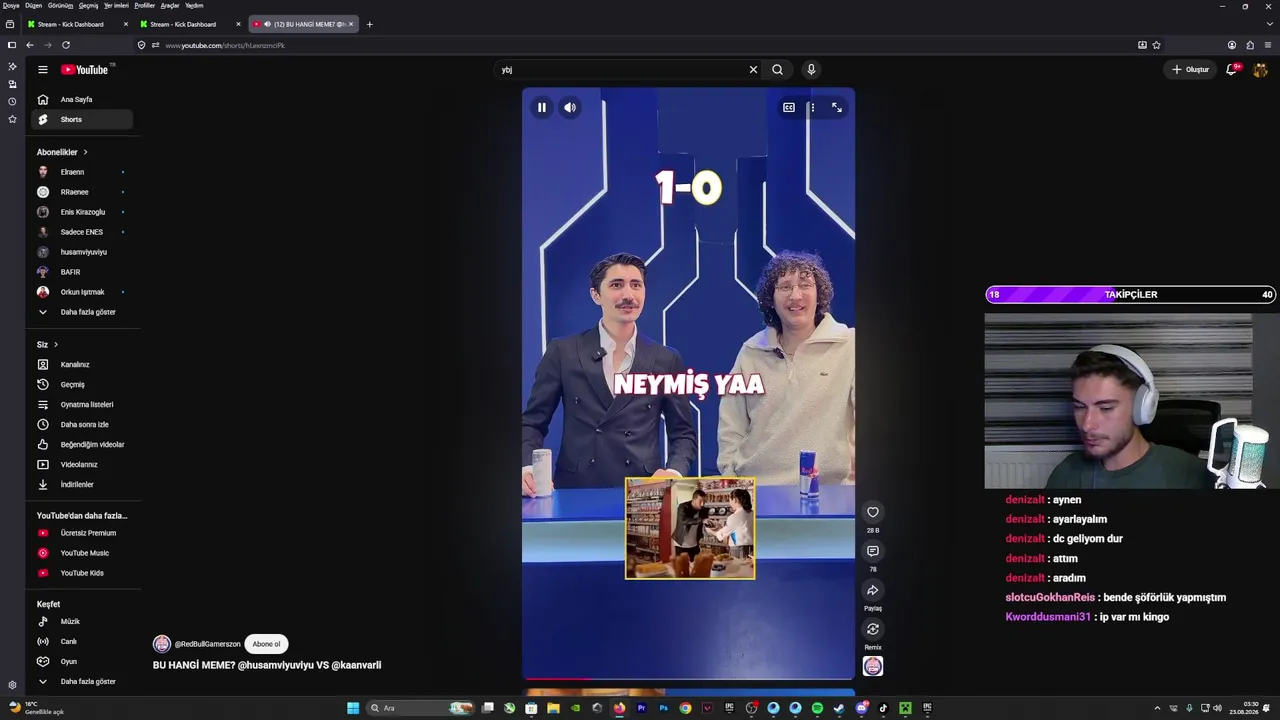Open İndirilenler downloads
1280x720 pixels.
click(80, 484)
